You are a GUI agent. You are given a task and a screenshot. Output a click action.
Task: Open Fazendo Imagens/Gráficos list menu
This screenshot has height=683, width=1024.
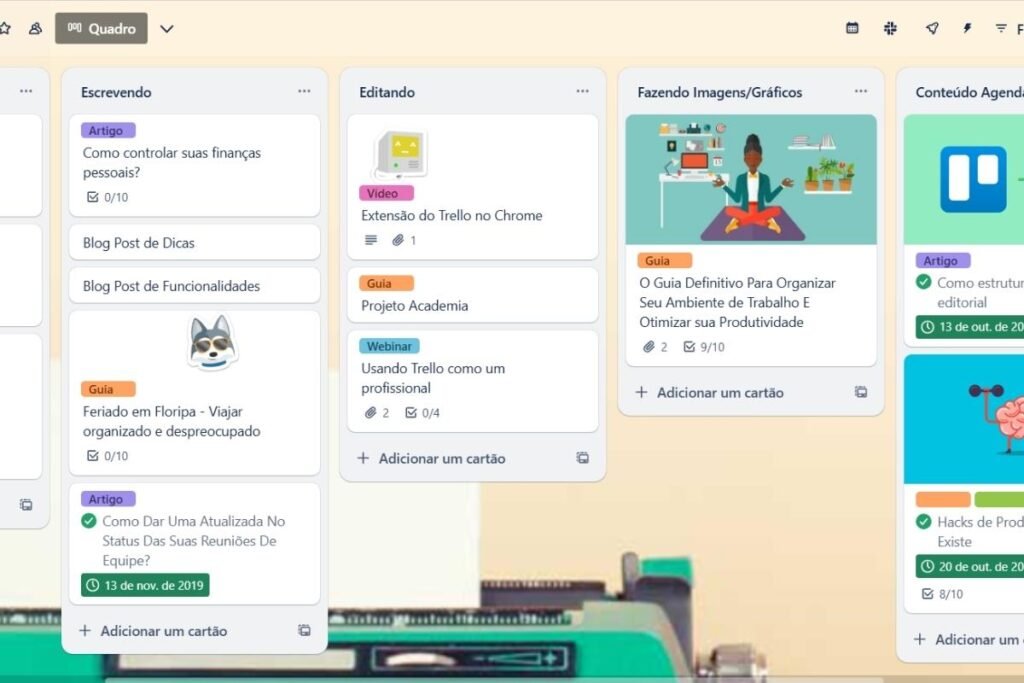pyautogui.click(x=860, y=92)
